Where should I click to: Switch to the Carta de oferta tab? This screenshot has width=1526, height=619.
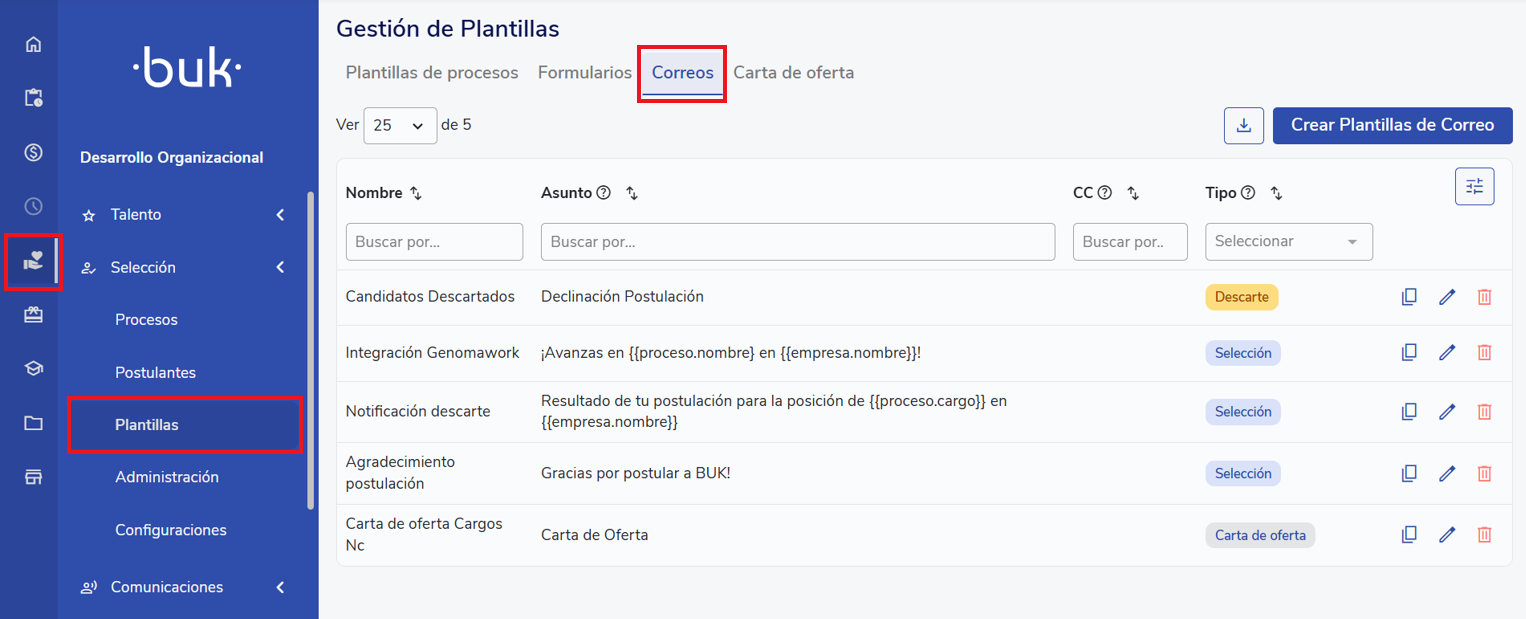tap(793, 73)
